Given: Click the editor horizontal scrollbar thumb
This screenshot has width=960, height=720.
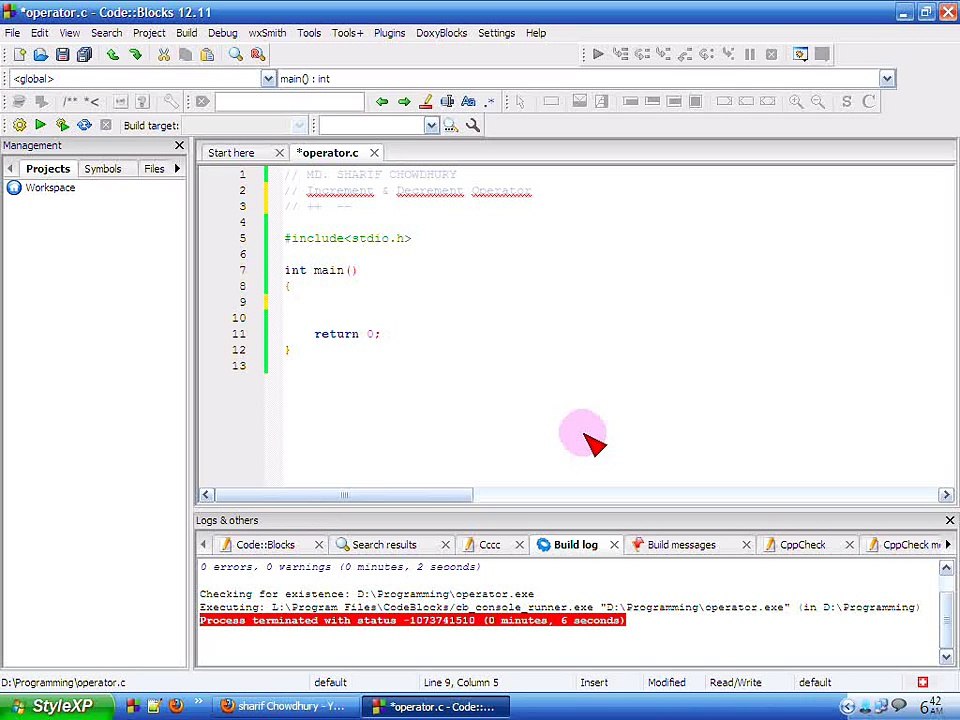Looking at the screenshot, I should (x=344, y=495).
